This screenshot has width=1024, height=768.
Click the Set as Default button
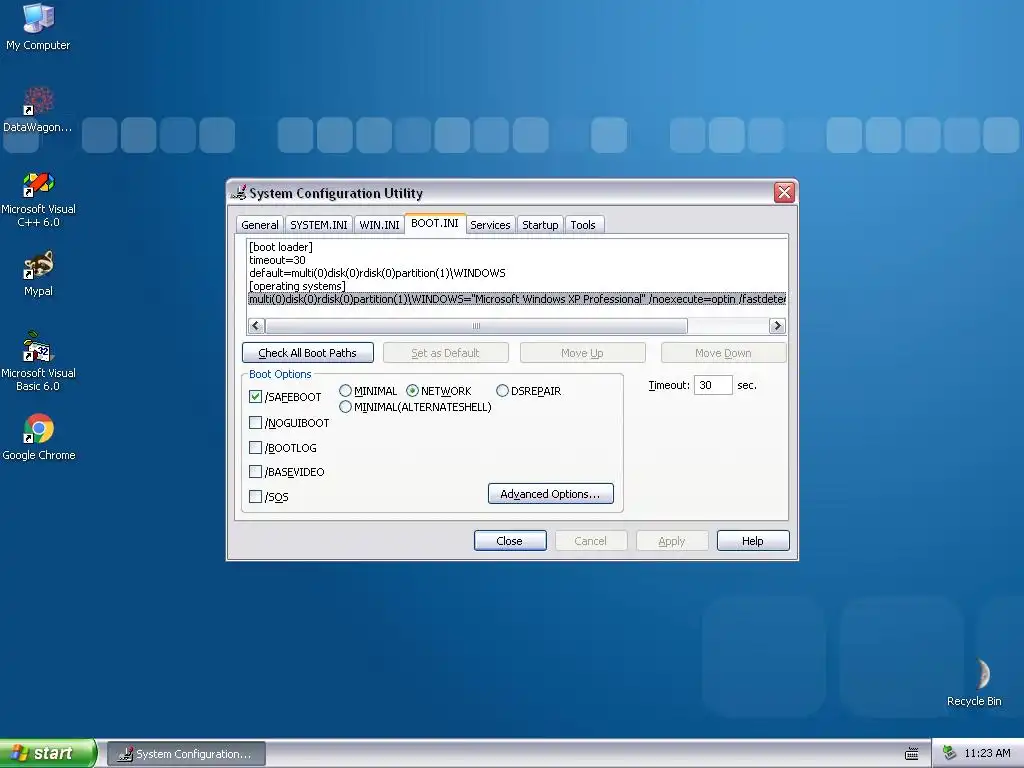(x=445, y=353)
